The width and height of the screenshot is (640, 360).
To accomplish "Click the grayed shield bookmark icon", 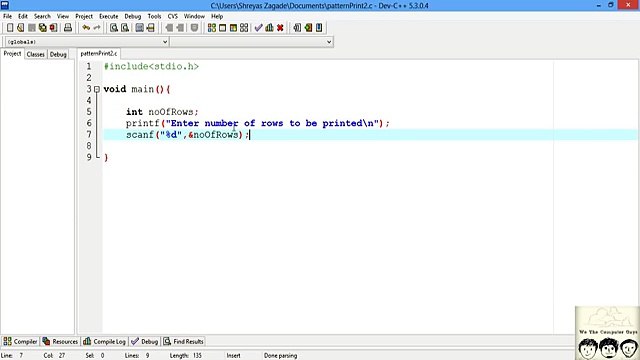I will pyautogui.click(x=194, y=28).
